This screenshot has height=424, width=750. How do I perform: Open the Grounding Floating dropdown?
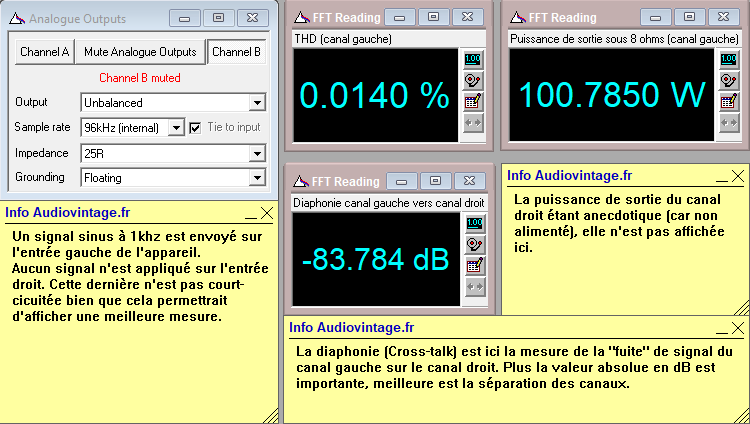point(257,178)
